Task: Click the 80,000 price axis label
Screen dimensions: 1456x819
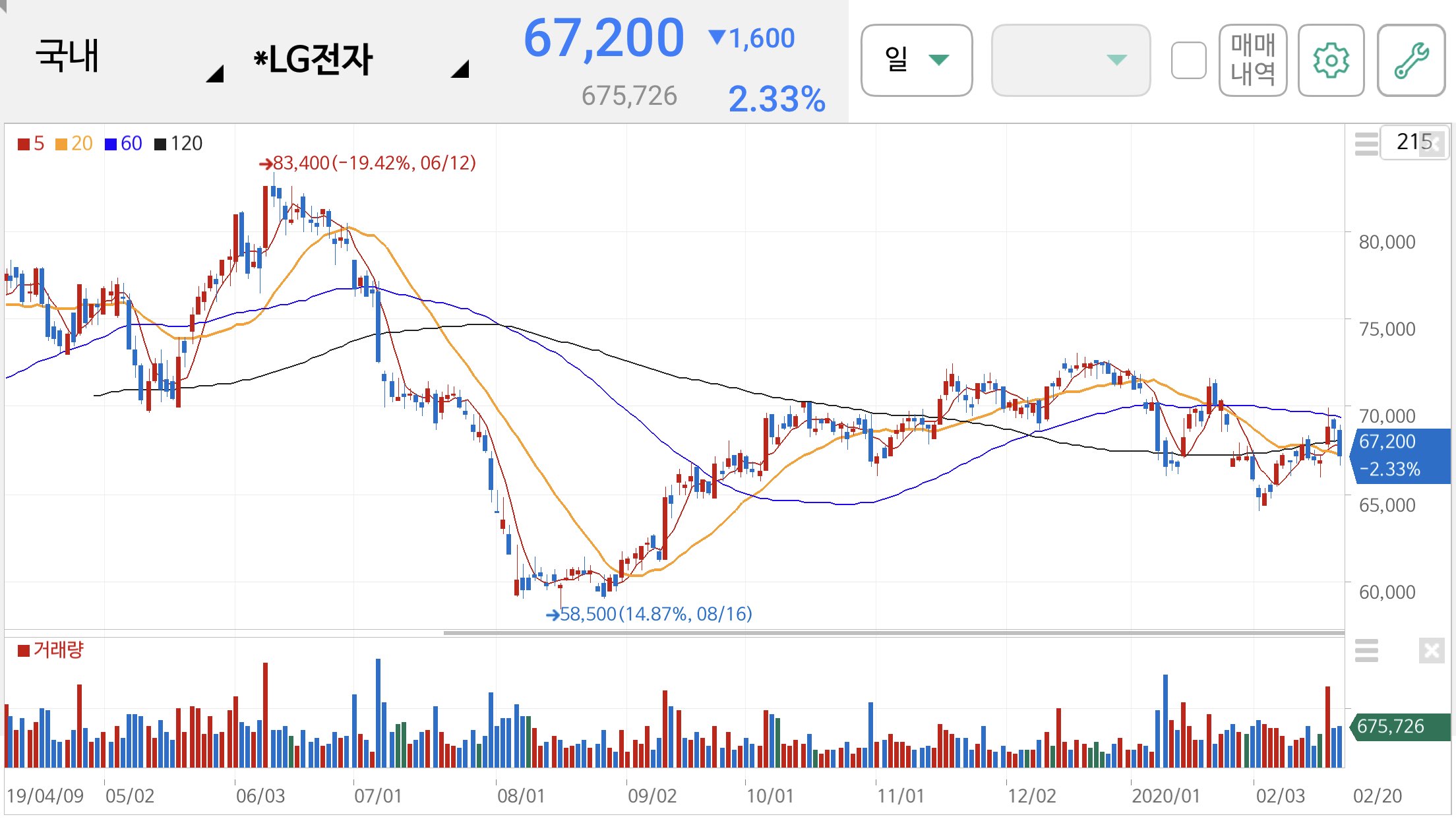Action: point(1387,242)
